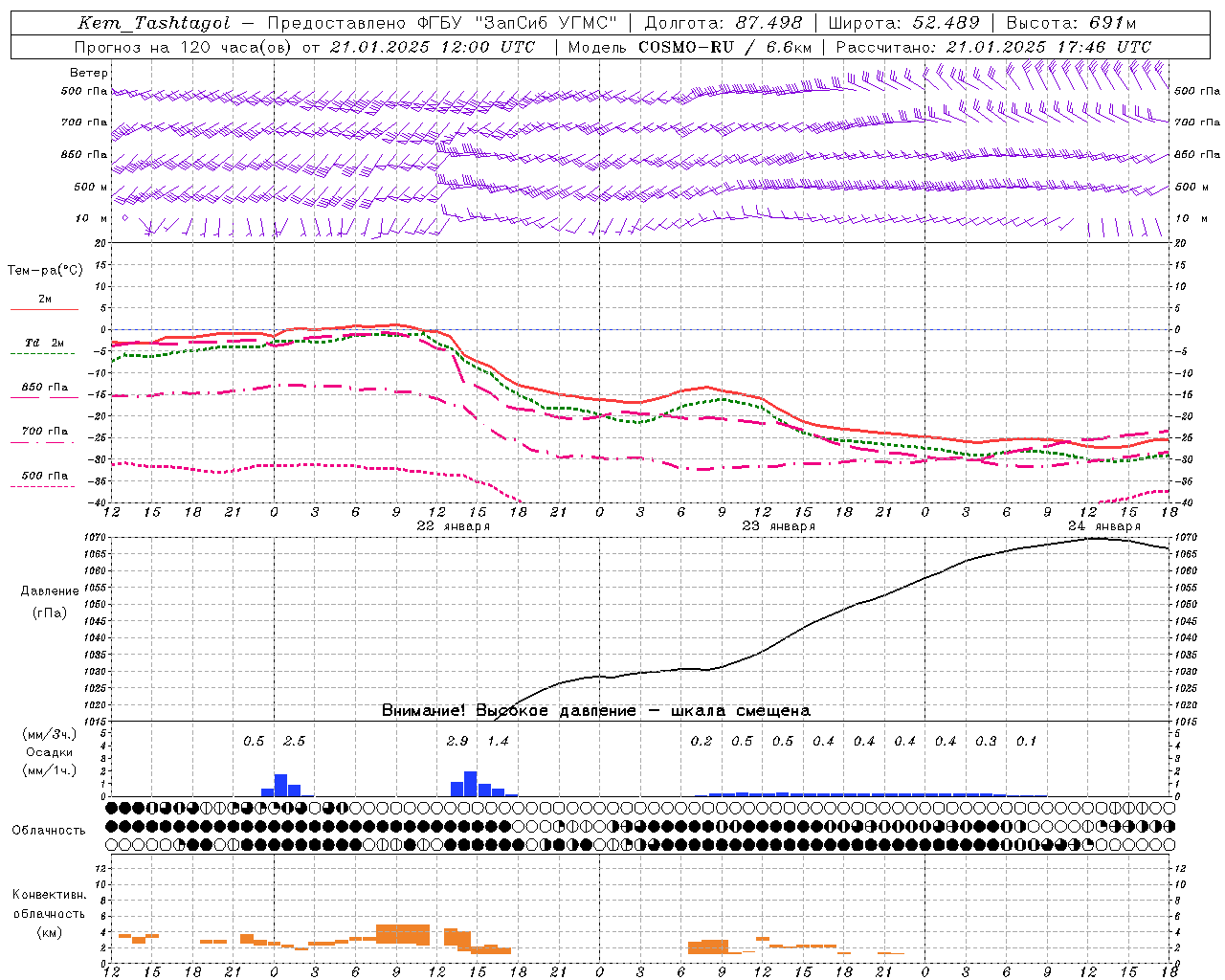
Task: Click the 'Давление' pressure panel label
Action: [50, 591]
